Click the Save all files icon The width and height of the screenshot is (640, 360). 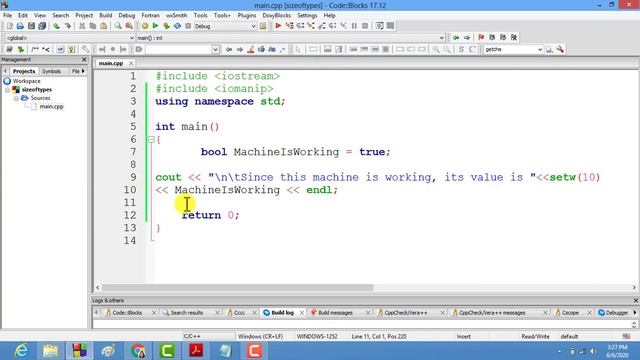click(42, 26)
